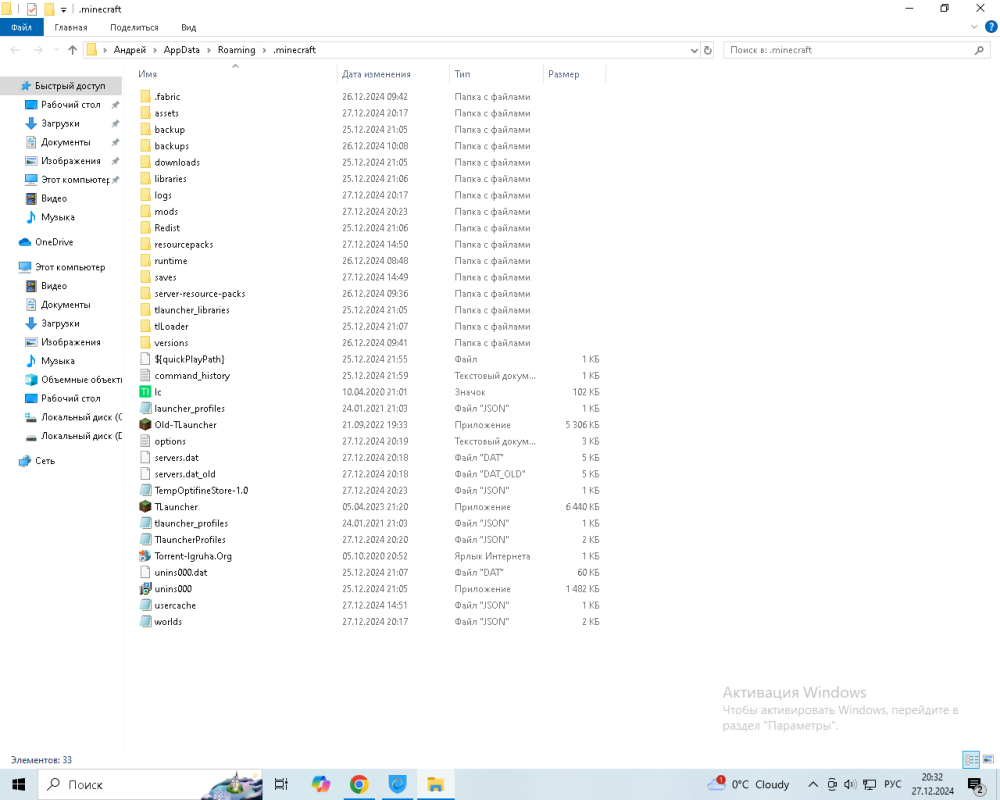The width and height of the screenshot is (1000, 800).
Task: Click chevron after Roaming in address bar
Action: 264,50
